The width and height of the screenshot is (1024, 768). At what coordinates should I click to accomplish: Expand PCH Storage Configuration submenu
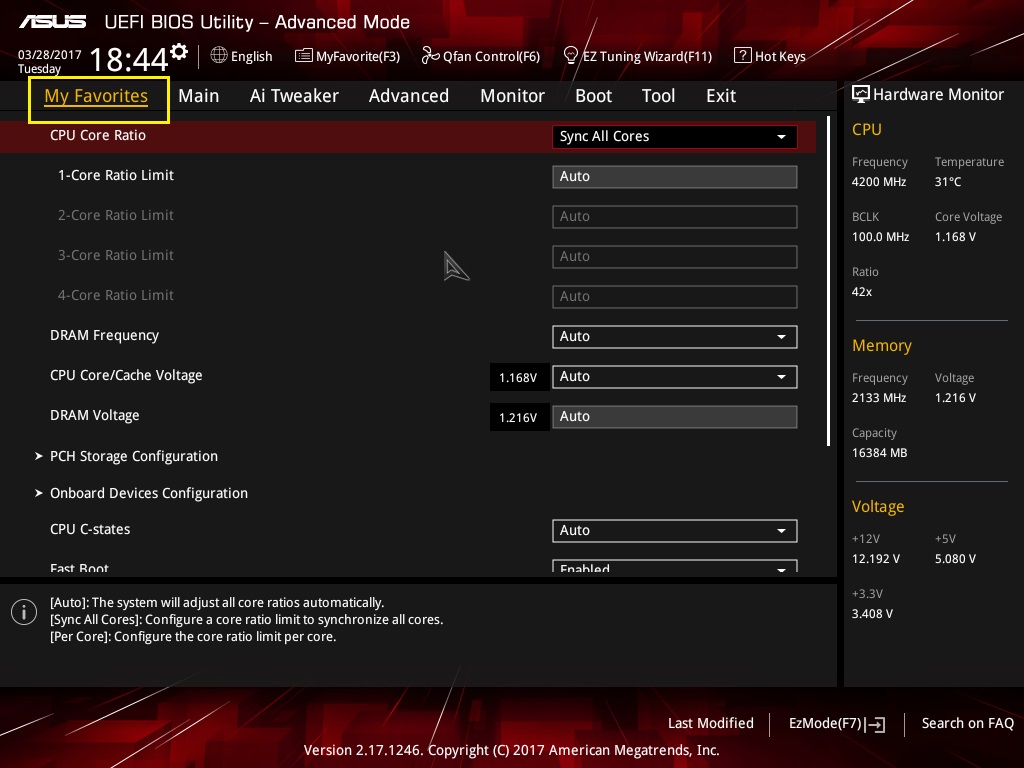click(134, 456)
